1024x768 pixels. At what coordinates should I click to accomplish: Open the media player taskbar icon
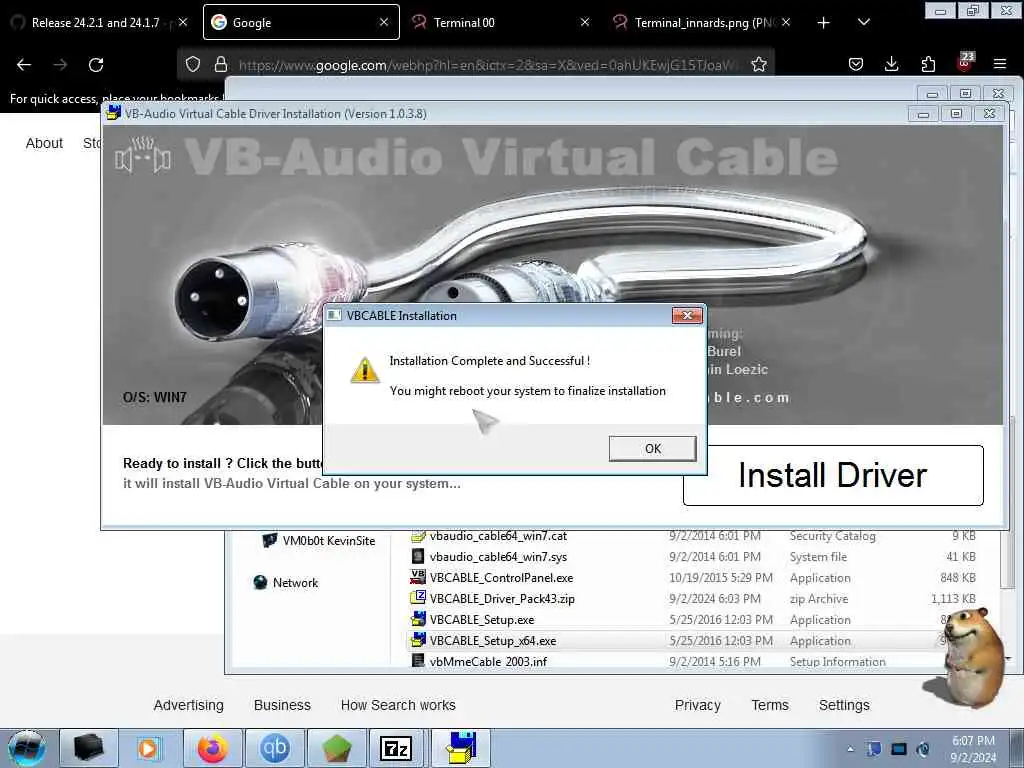149,748
